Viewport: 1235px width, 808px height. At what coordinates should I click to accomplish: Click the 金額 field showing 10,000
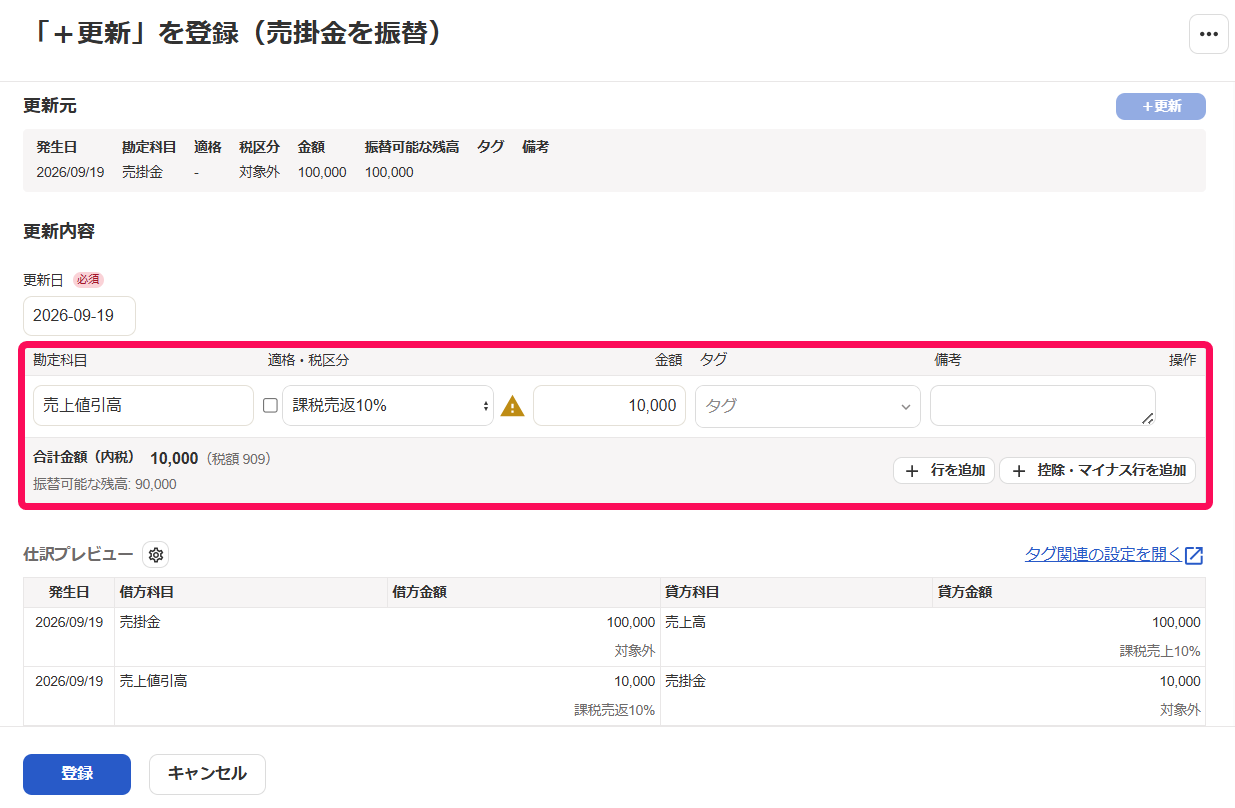[x=609, y=406]
